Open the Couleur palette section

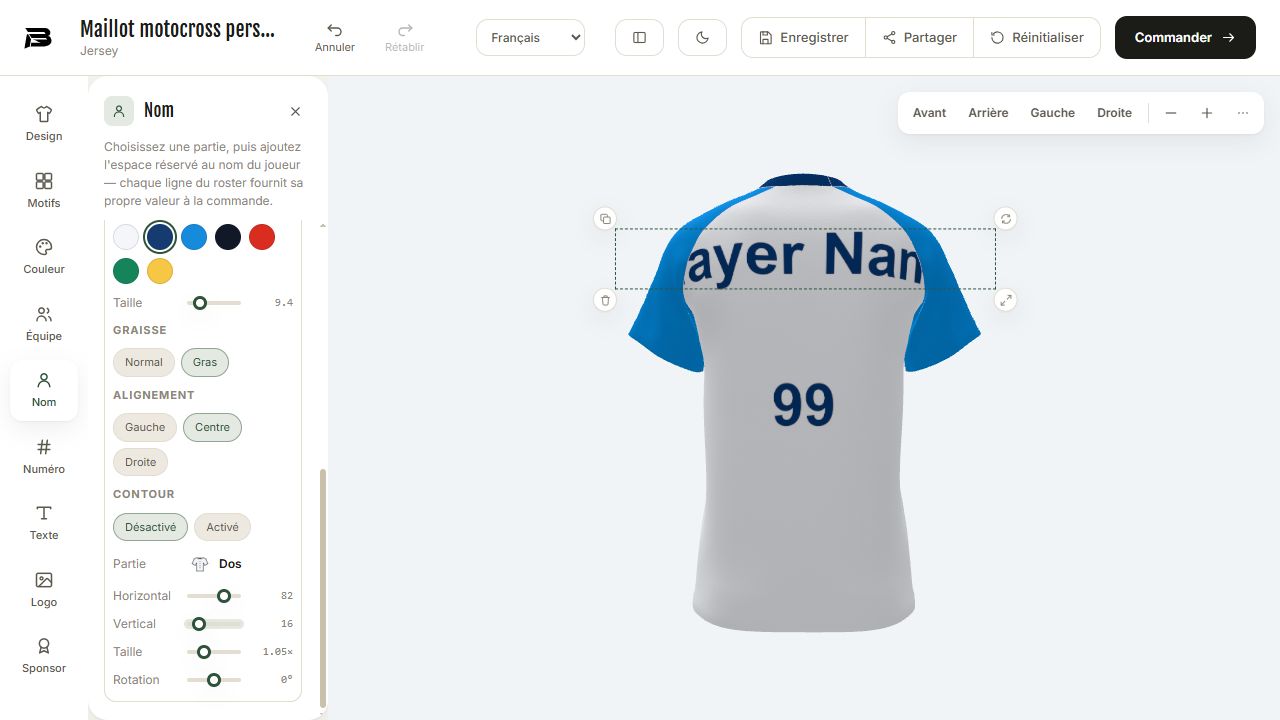44,257
